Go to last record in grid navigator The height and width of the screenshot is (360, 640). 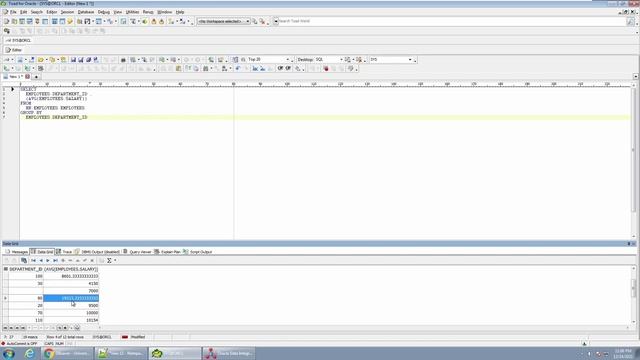(55, 260)
